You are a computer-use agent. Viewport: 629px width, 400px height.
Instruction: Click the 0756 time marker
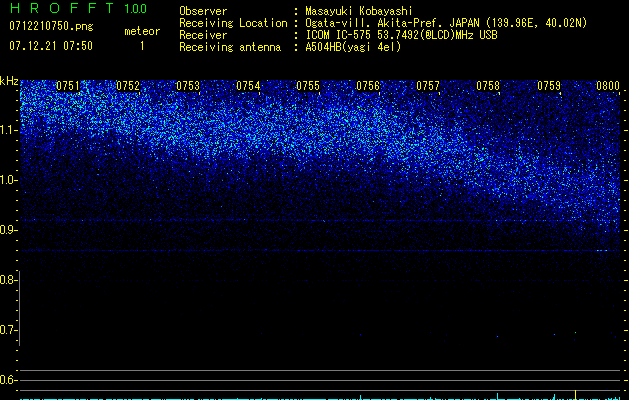pos(368,86)
